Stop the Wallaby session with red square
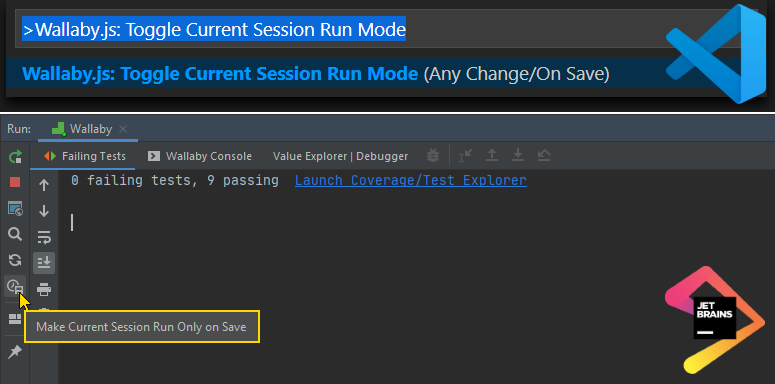Viewport: 775px width, 384px height. click(15, 182)
